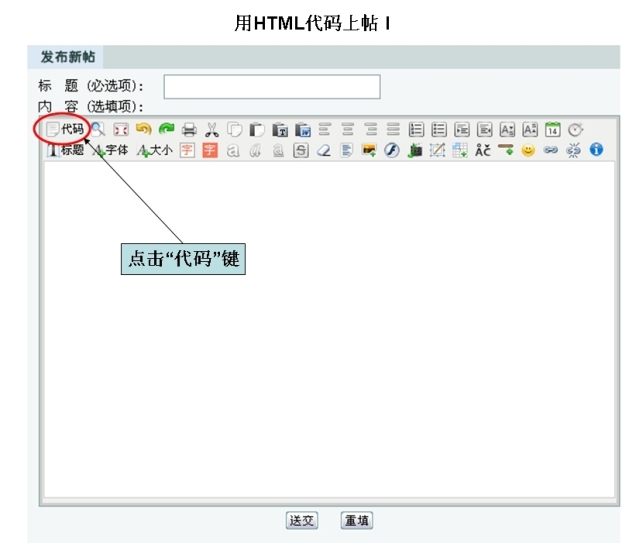The height and width of the screenshot is (543, 640).
Task: Open the 标题 heading dropdown
Action: pos(65,150)
